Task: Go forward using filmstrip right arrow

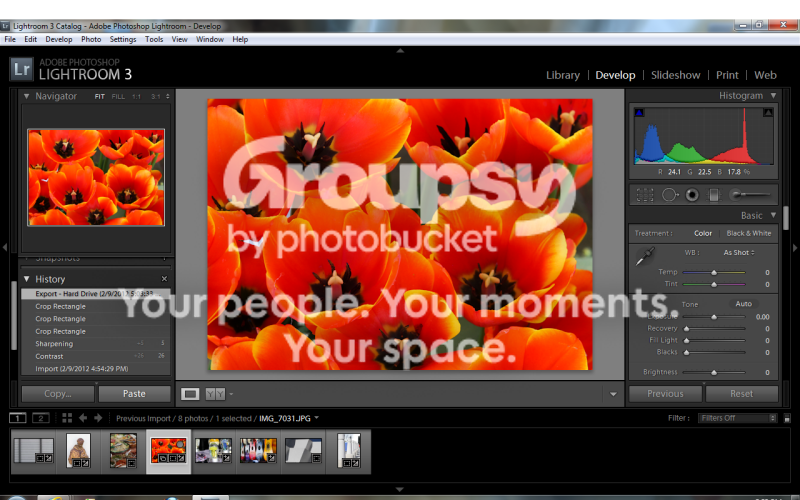Action: [98, 418]
